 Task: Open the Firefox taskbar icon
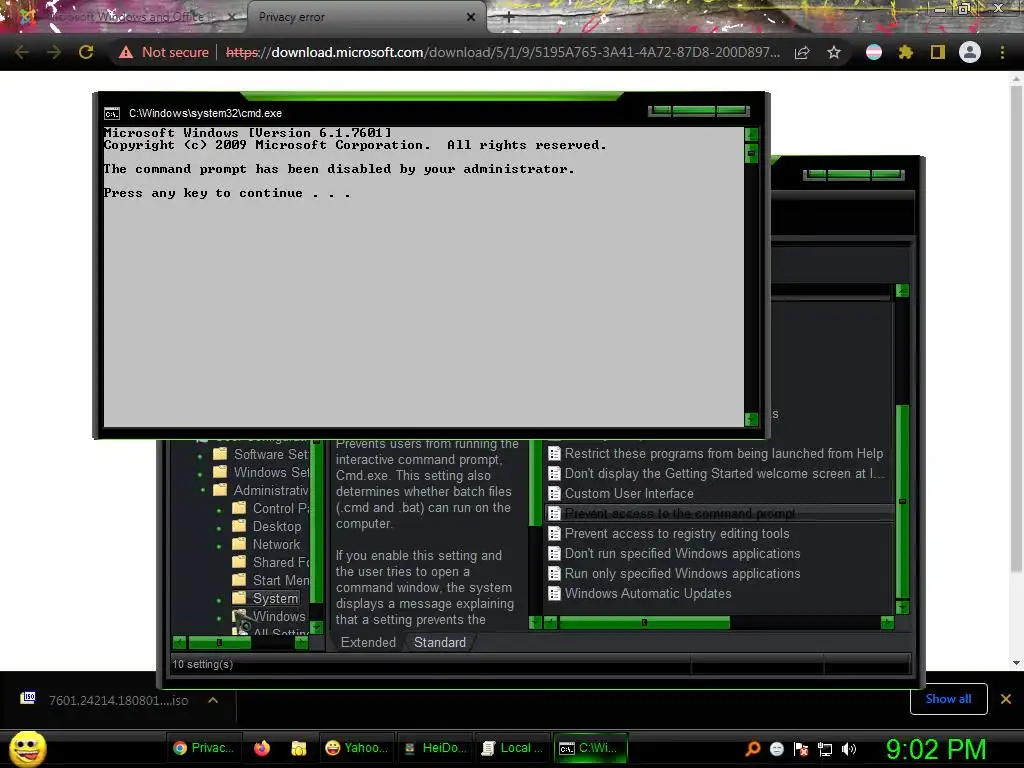click(262, 748)
